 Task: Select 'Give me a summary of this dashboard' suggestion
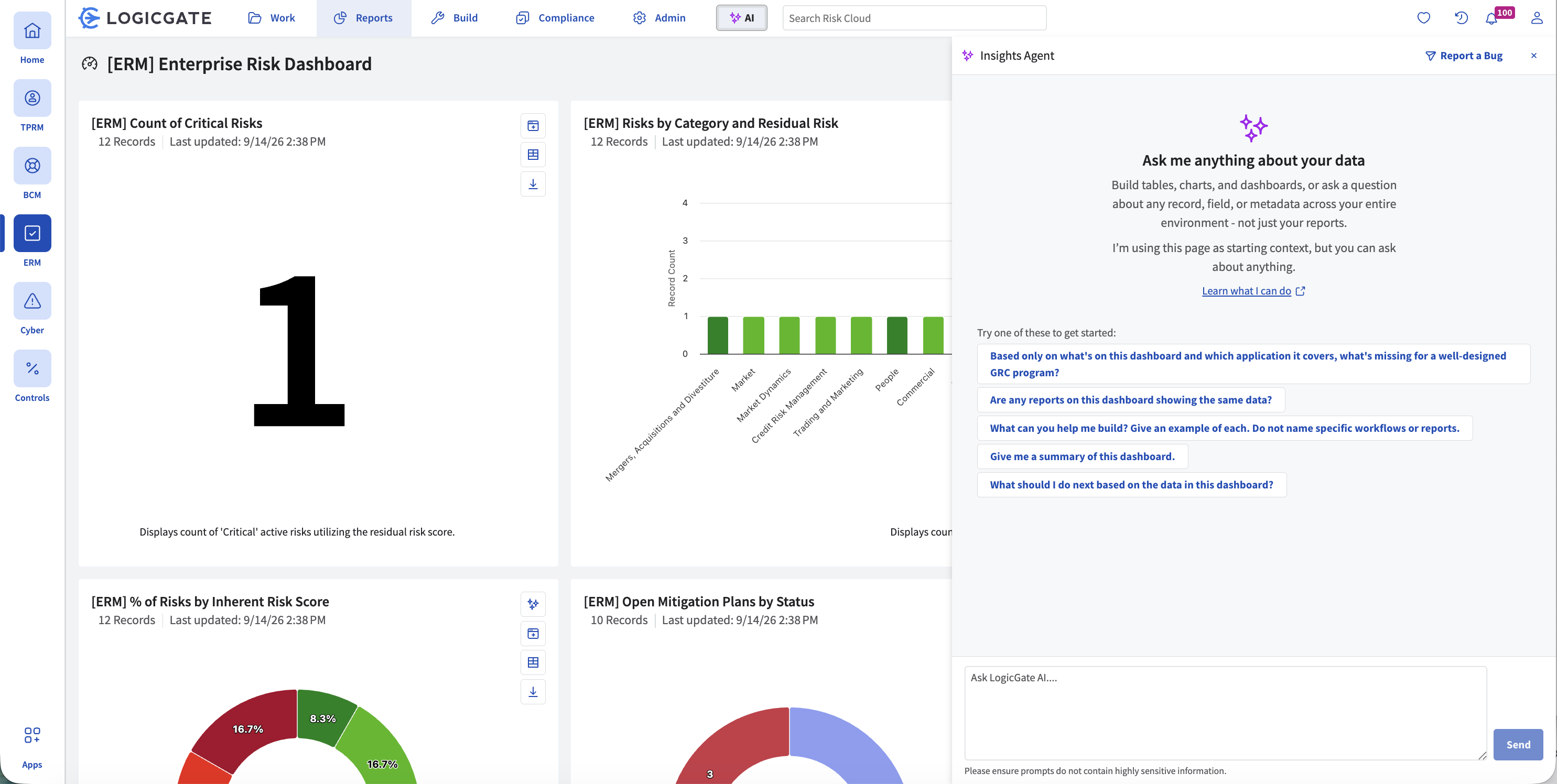point(1082,456)
